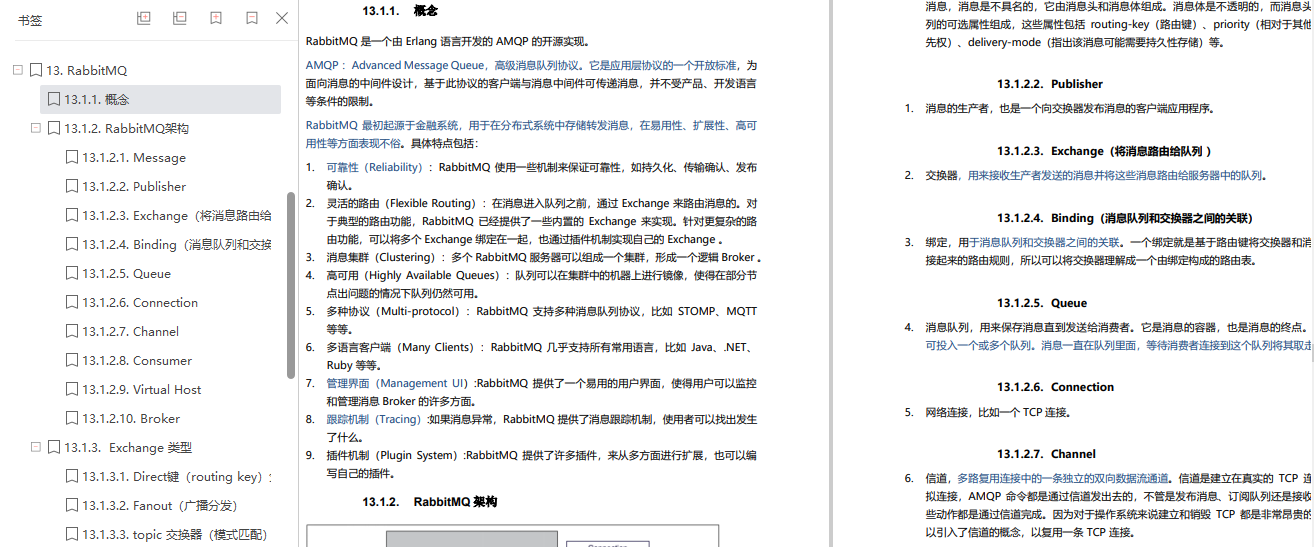The image size is (1314, 547).
Task: Select bookmark 13.1.2.7. Channel
Action: point(131,331)
